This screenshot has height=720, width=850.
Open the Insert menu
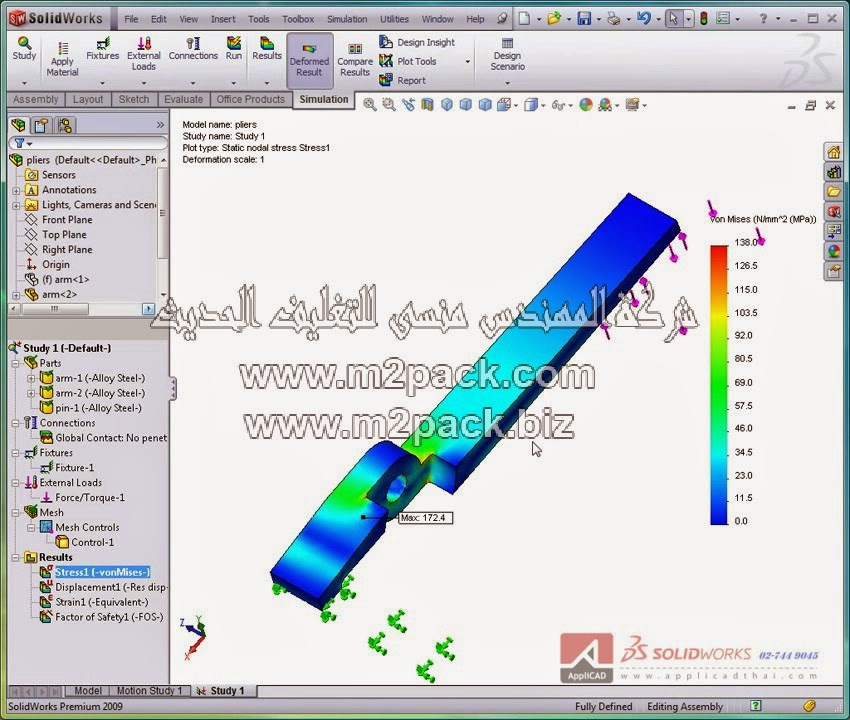(223, 19)
